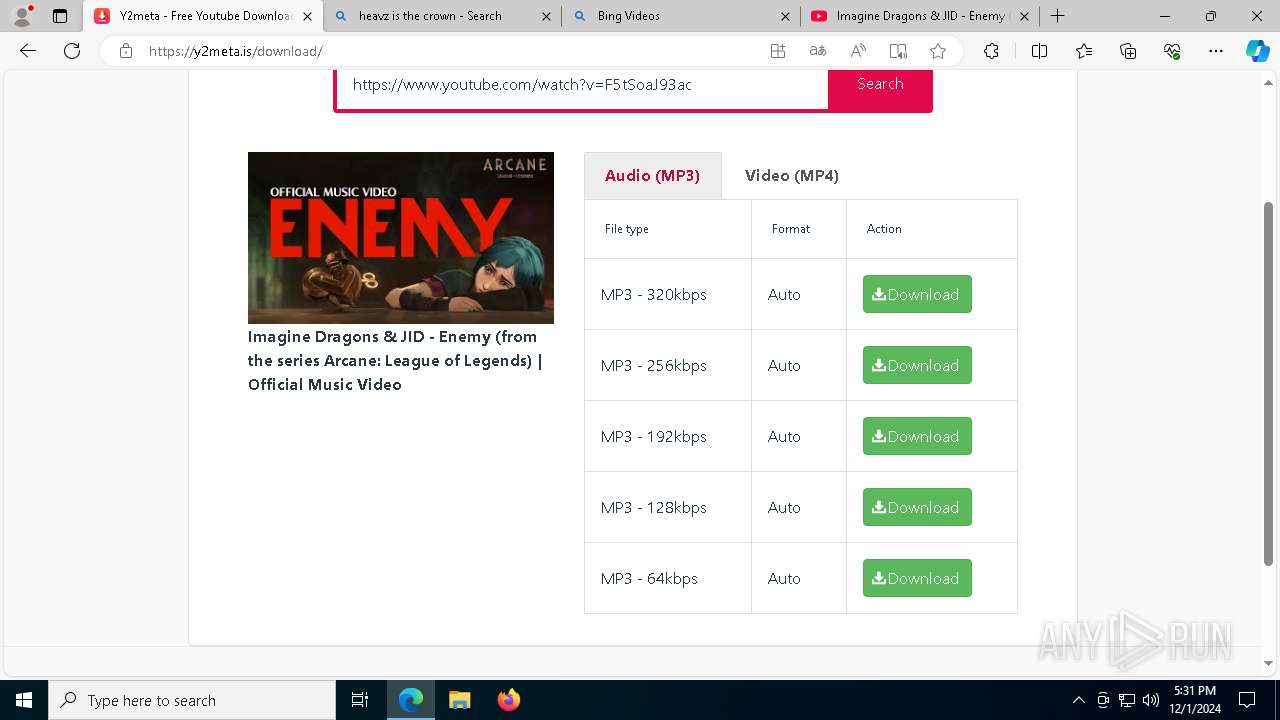Download the MP3 256kbps file
Image resolution: width=1280 pixels, height=720 pixels.
(x=917, y=365)
